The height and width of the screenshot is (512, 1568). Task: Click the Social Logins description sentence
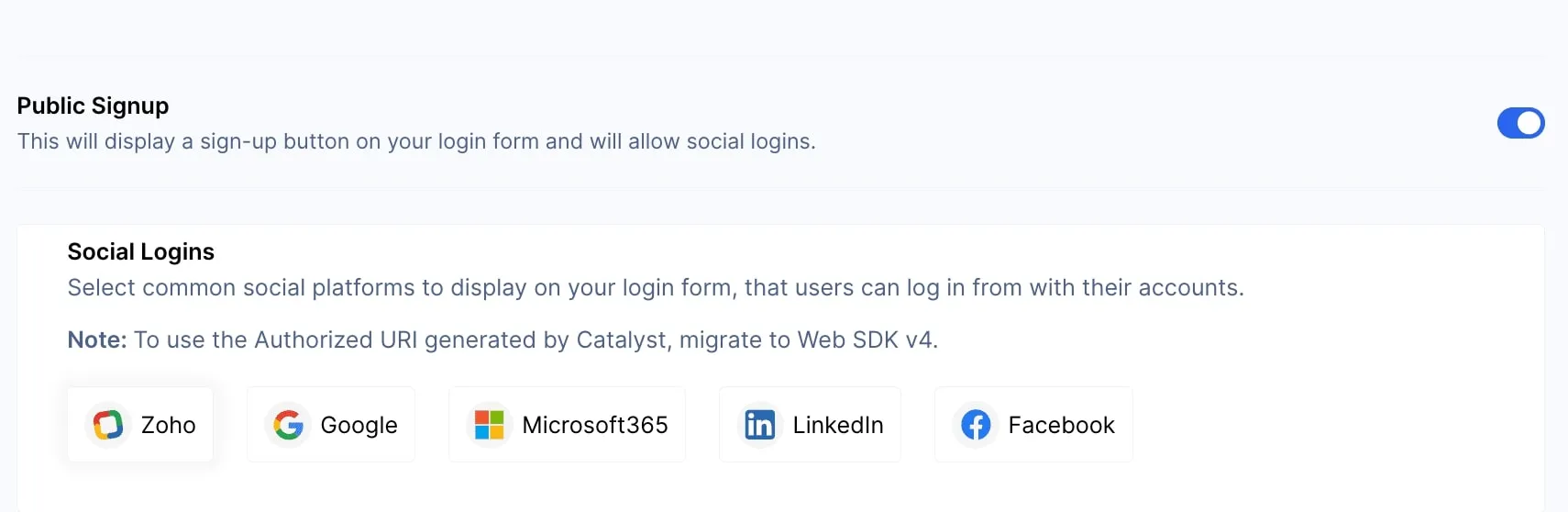[656, 288]
